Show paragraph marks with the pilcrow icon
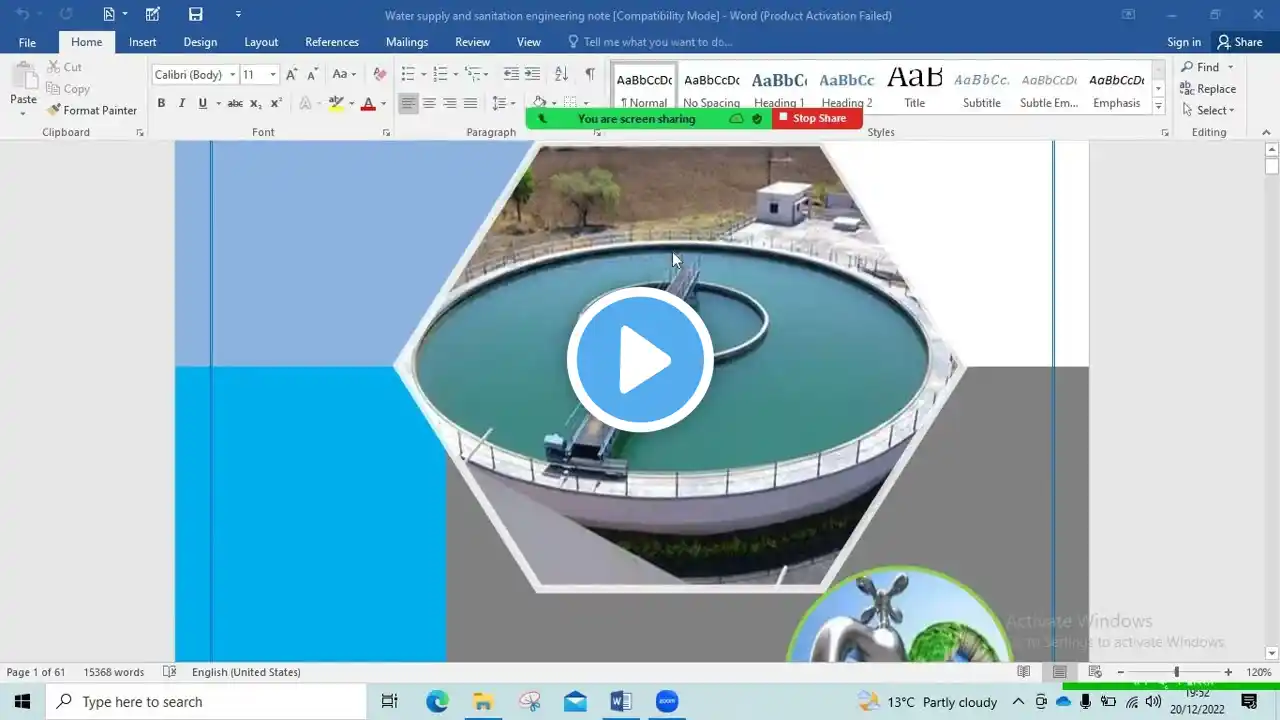Screen dimensions: 1280x720 tap(590, 74)
